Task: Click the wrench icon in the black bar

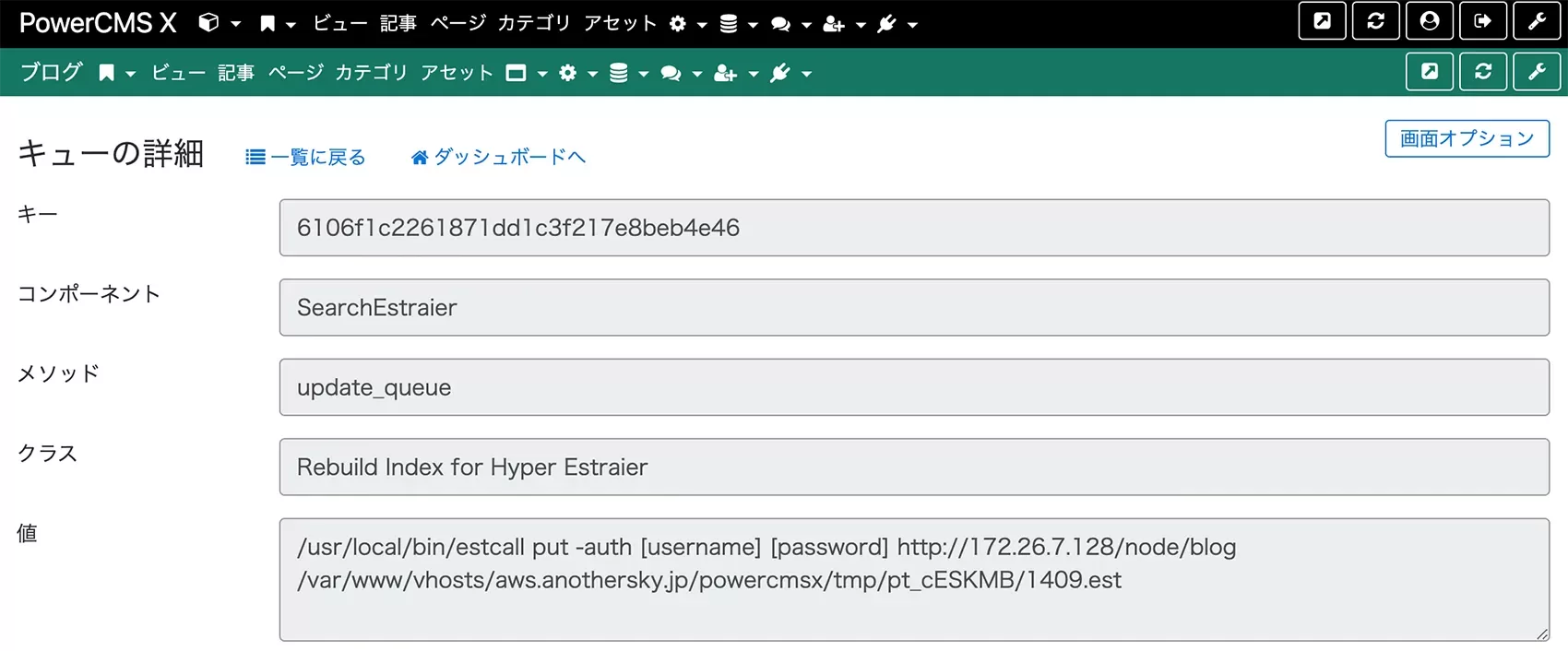Action: 1537,21
